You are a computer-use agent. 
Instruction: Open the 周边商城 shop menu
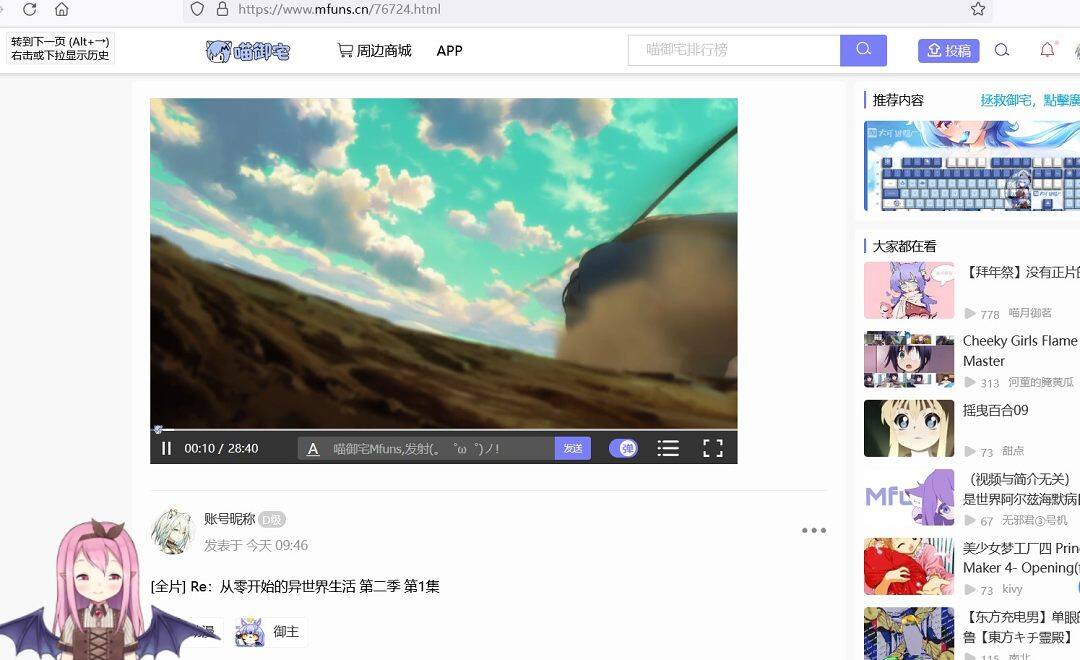tap(375, 50)
